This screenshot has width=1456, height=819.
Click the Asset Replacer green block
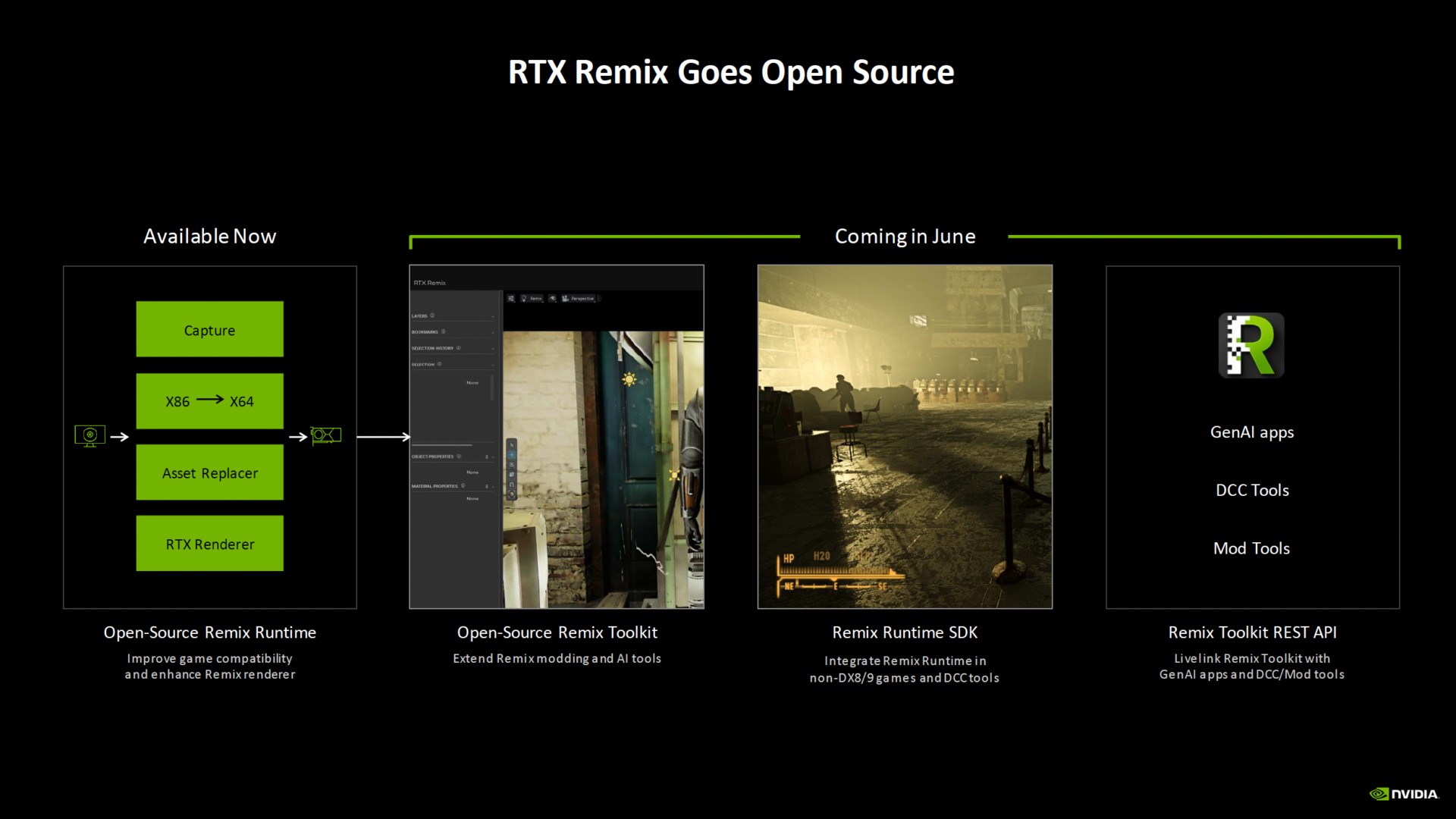(209, 472)
